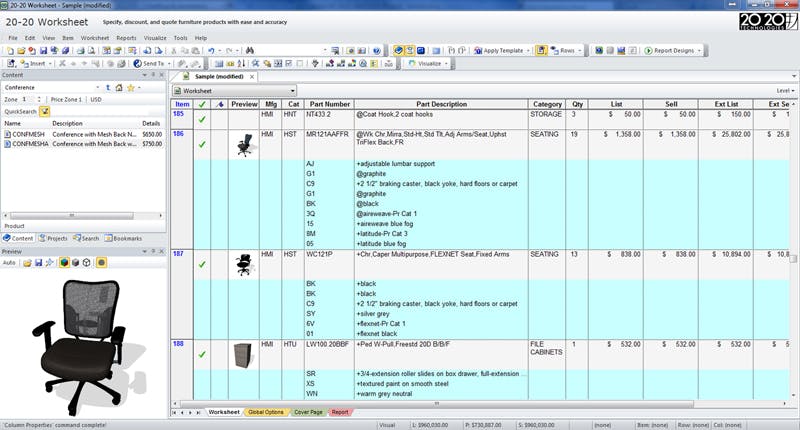Switch to the Global Options sheet tab

266,412
